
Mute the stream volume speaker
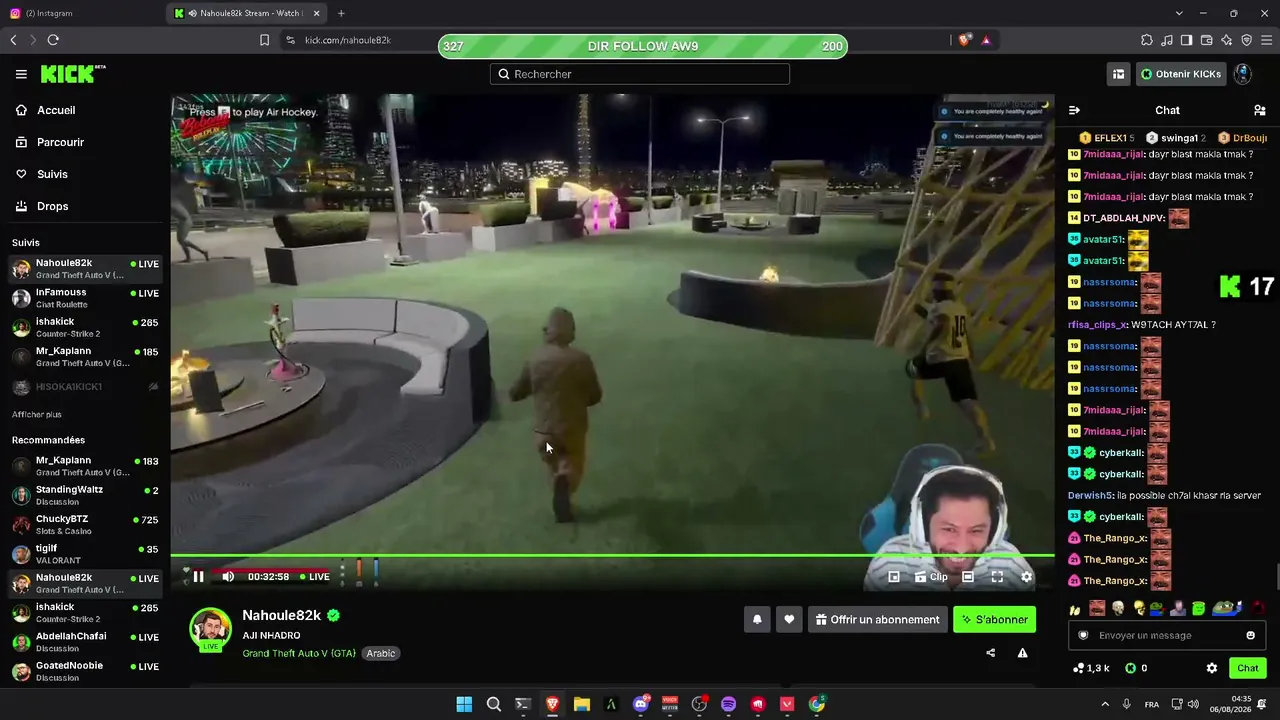coord(228,576)
